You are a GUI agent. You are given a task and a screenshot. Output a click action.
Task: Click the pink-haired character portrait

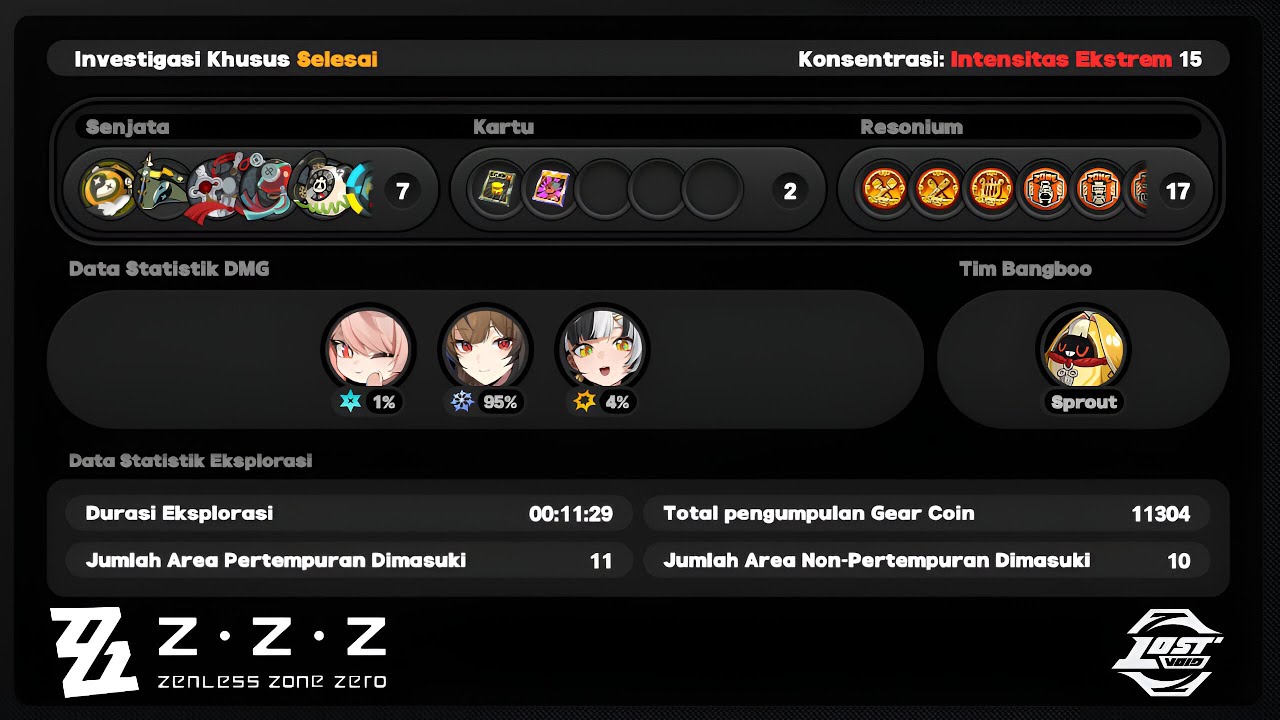[368, 350]
